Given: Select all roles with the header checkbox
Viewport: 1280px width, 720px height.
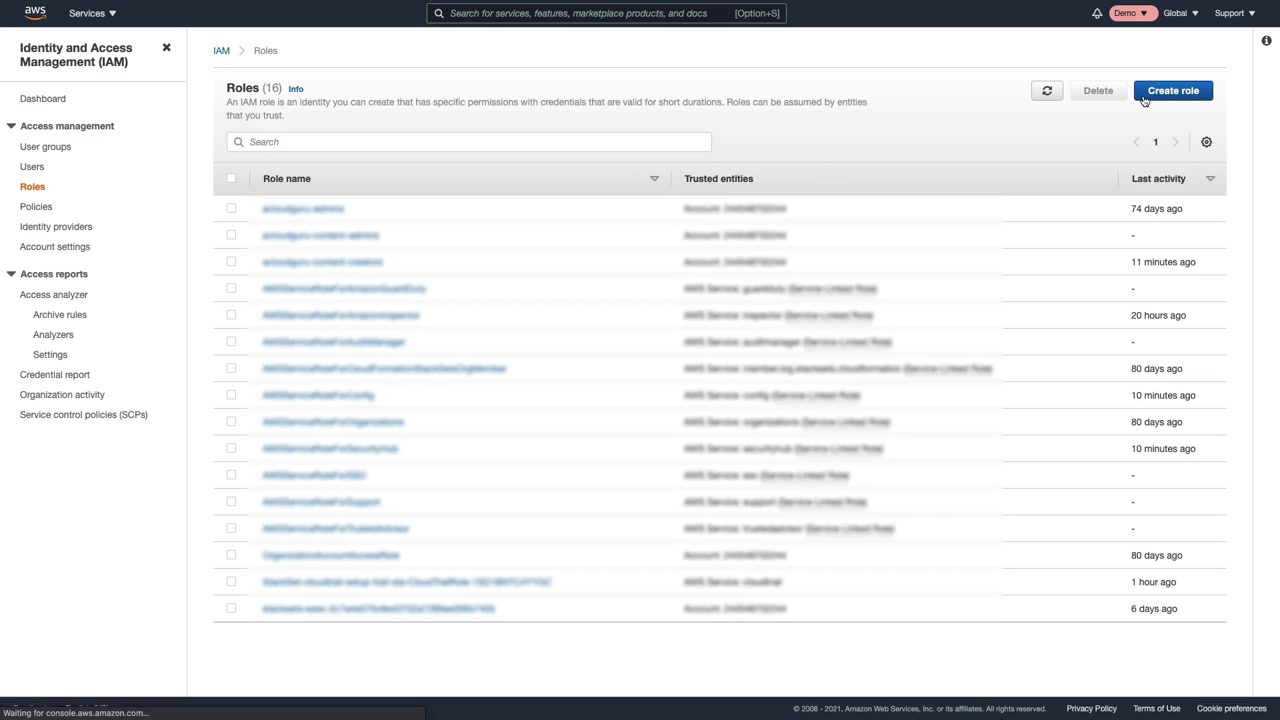Looking at the screenshot, I should pos(231,178).
